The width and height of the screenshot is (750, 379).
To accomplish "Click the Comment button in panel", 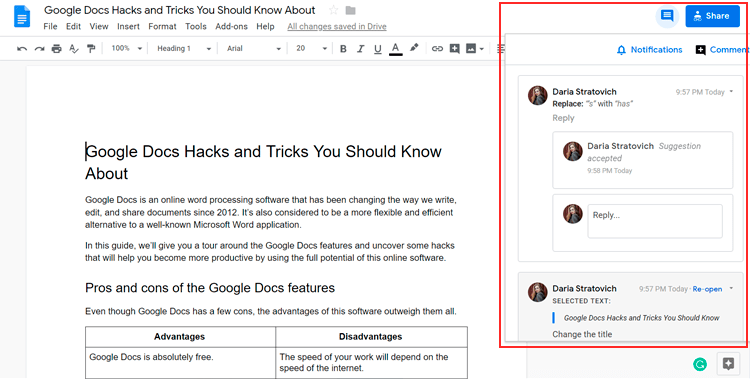I will 722,50.
